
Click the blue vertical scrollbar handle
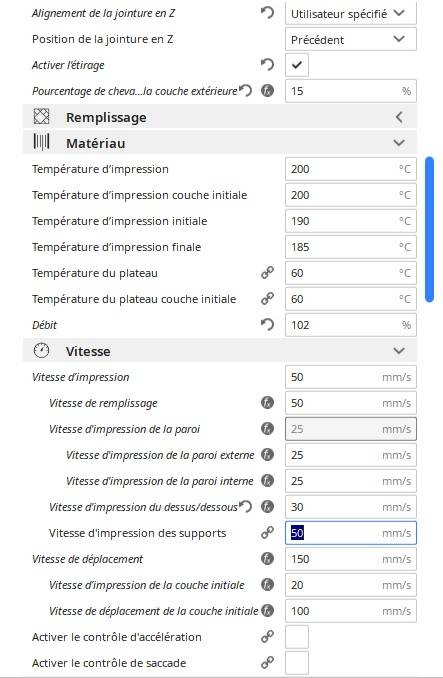pyautogui.click(x=429, y=230)
